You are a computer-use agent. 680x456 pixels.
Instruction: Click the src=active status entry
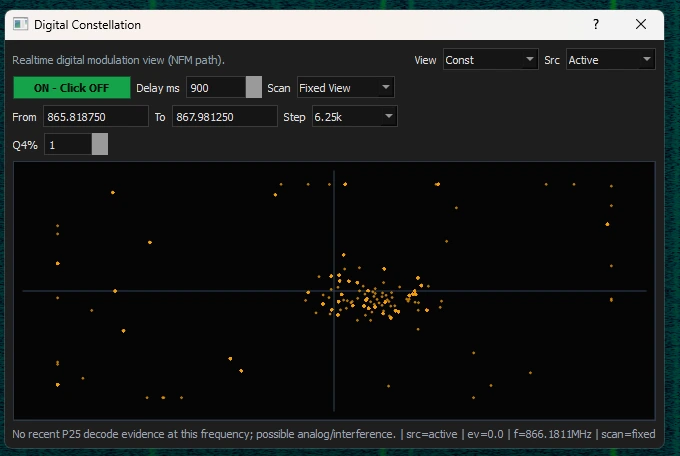pos(432,434)
